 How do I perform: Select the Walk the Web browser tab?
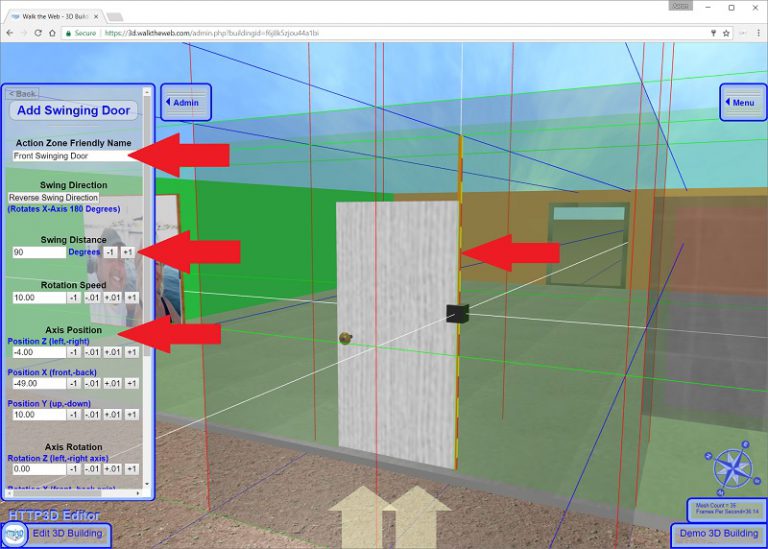[53, 16]
